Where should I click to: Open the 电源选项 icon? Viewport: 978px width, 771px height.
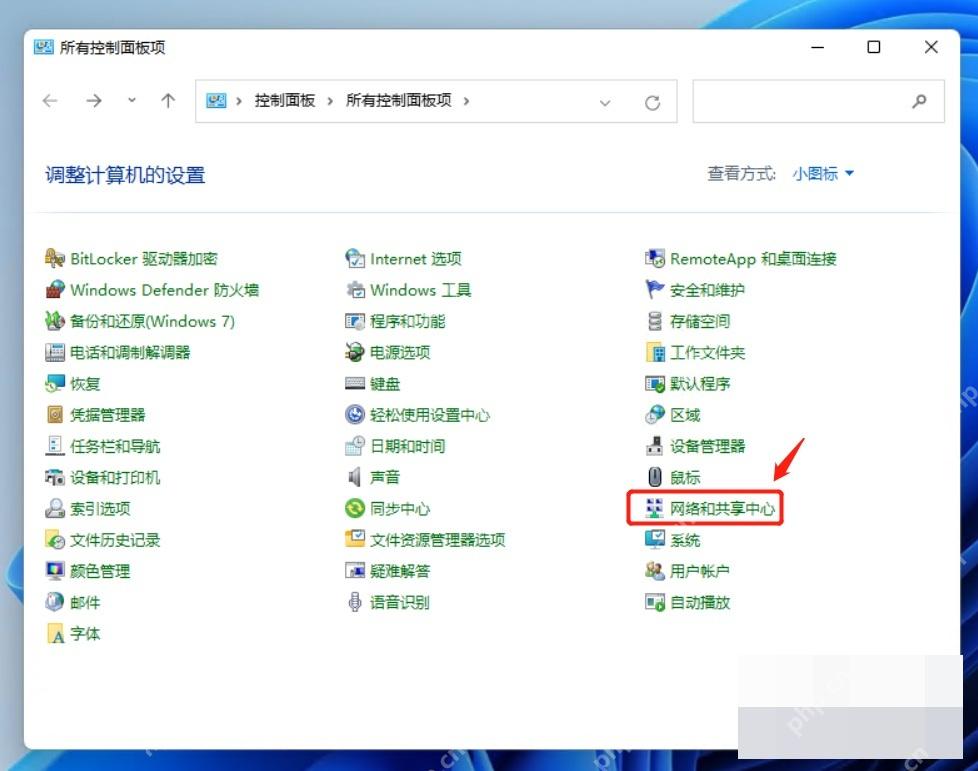coord(355,352)
